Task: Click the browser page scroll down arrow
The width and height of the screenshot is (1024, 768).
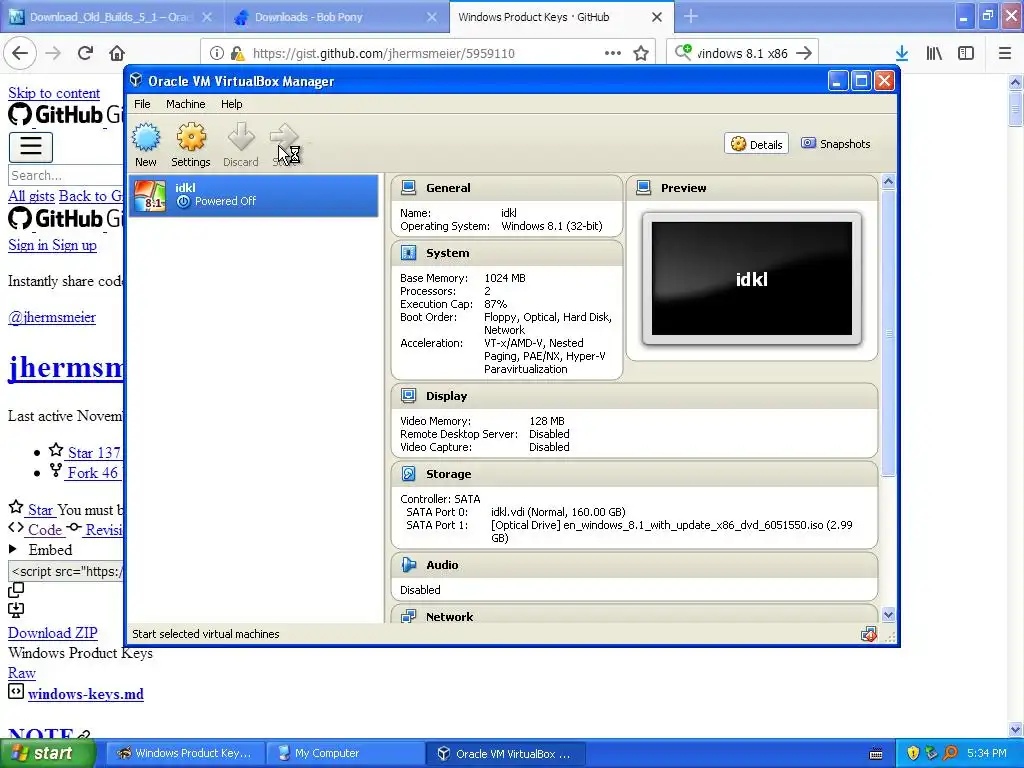Action: tap(1015, 729)
